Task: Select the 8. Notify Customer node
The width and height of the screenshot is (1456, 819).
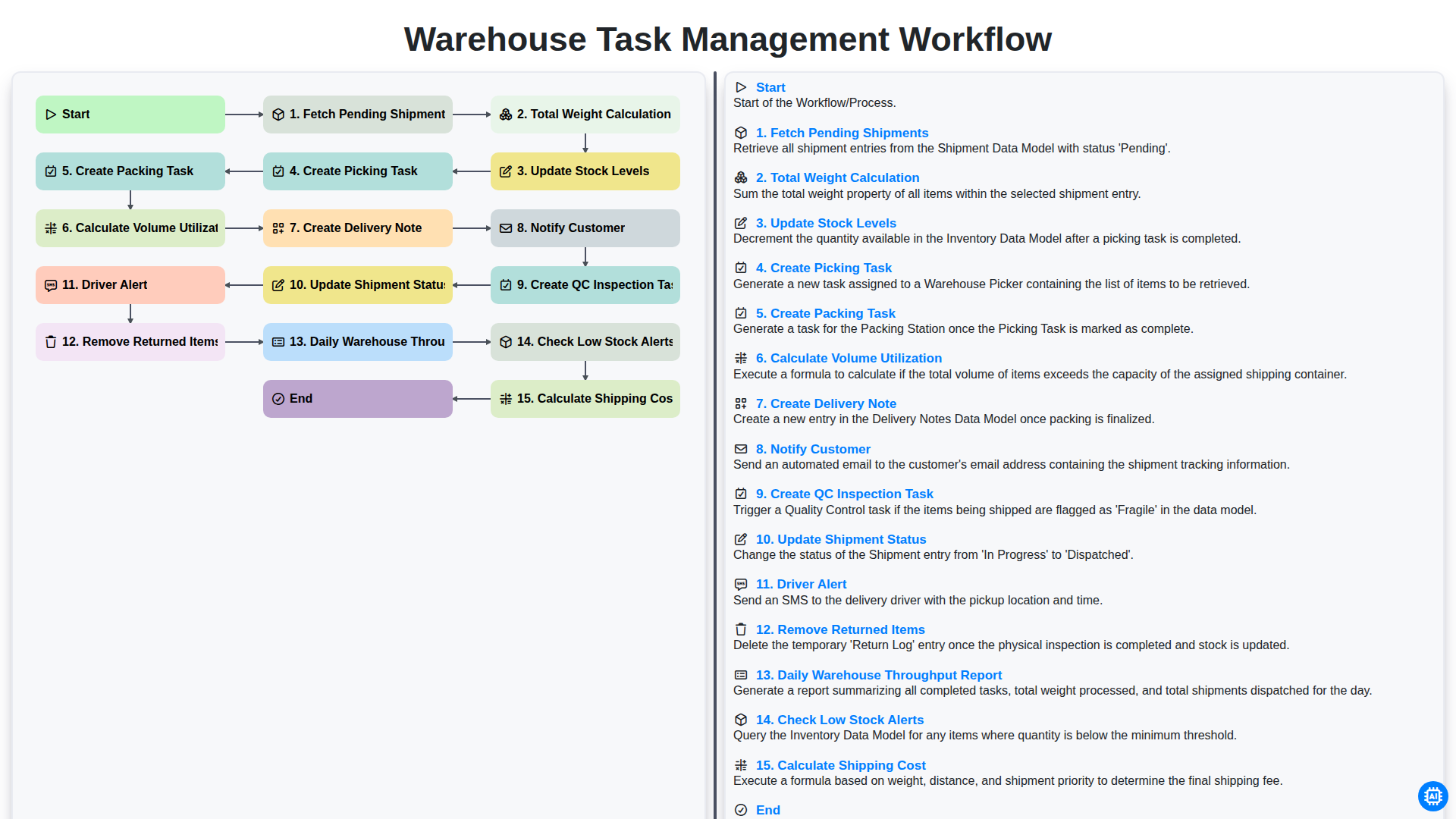Action: (585, 228)
